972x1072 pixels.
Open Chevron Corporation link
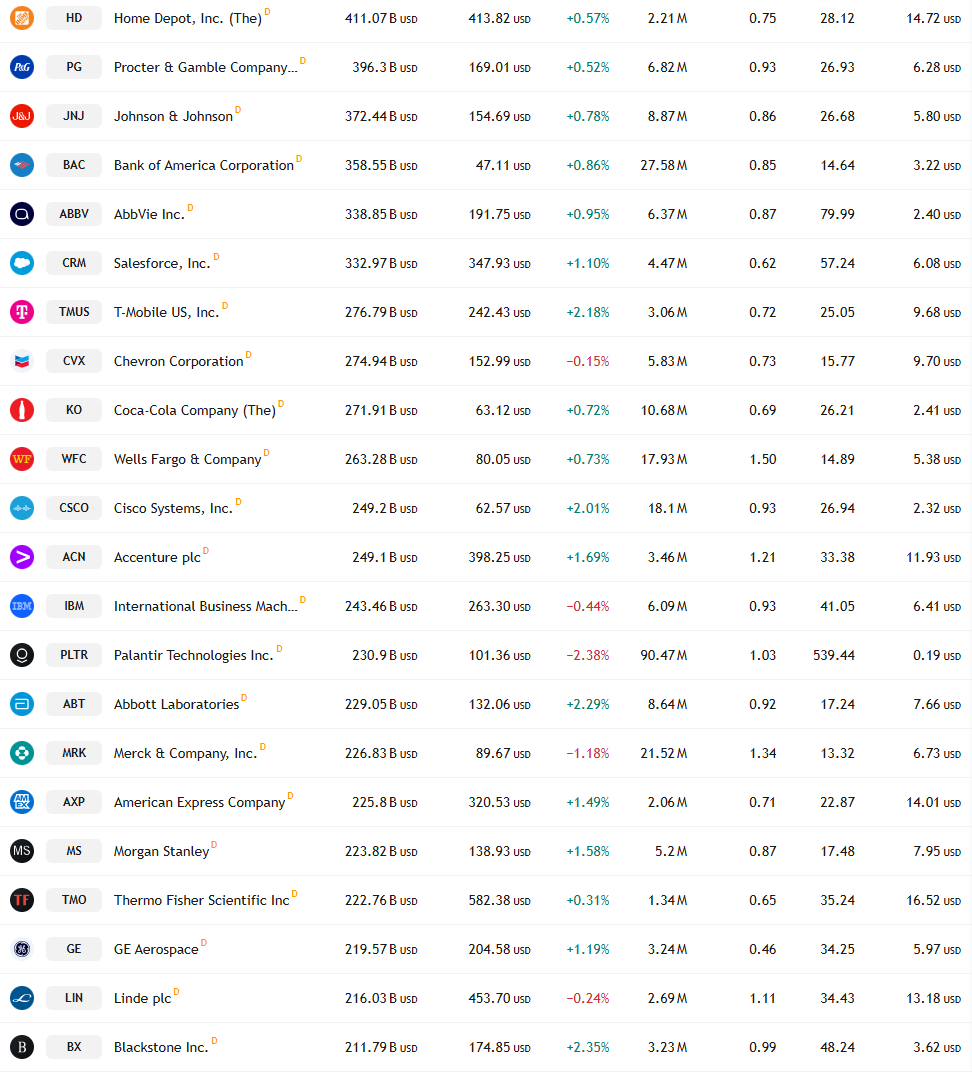click(178, 362)
